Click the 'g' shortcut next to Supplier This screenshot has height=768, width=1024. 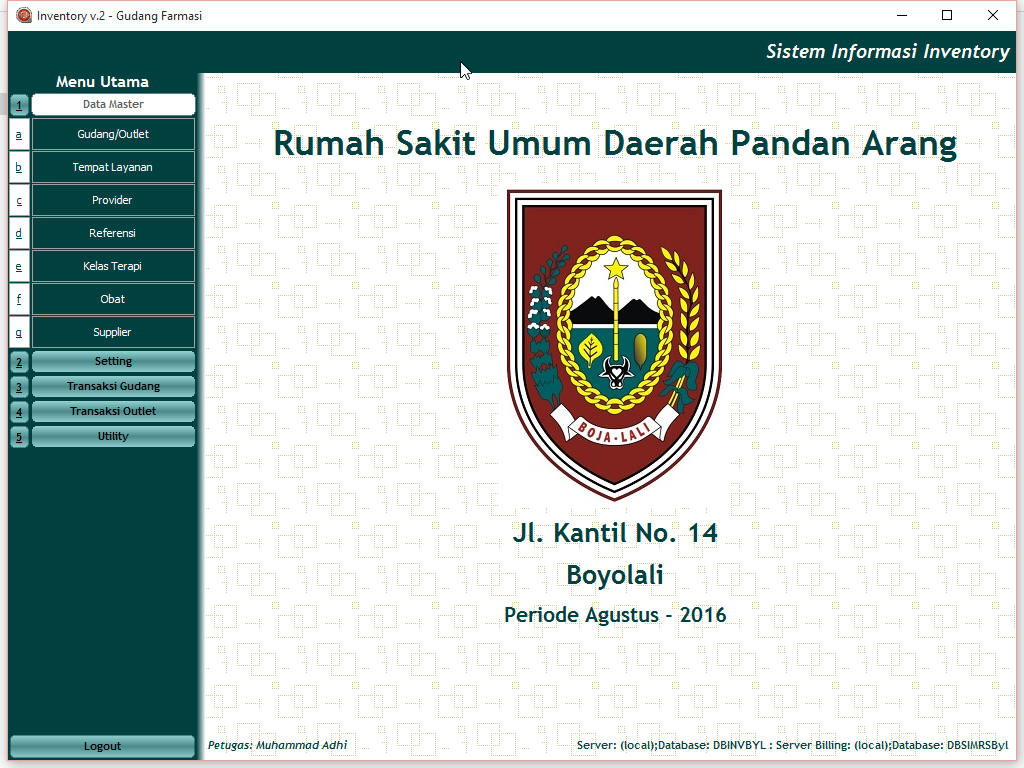coord(19,332)
